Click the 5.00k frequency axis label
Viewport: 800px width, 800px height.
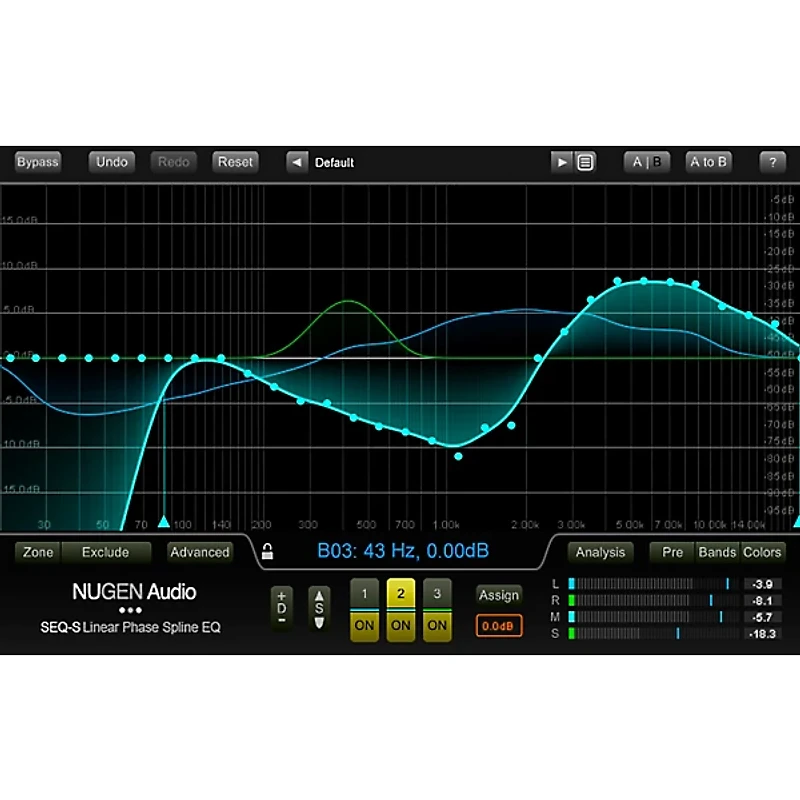pos(630,524)
